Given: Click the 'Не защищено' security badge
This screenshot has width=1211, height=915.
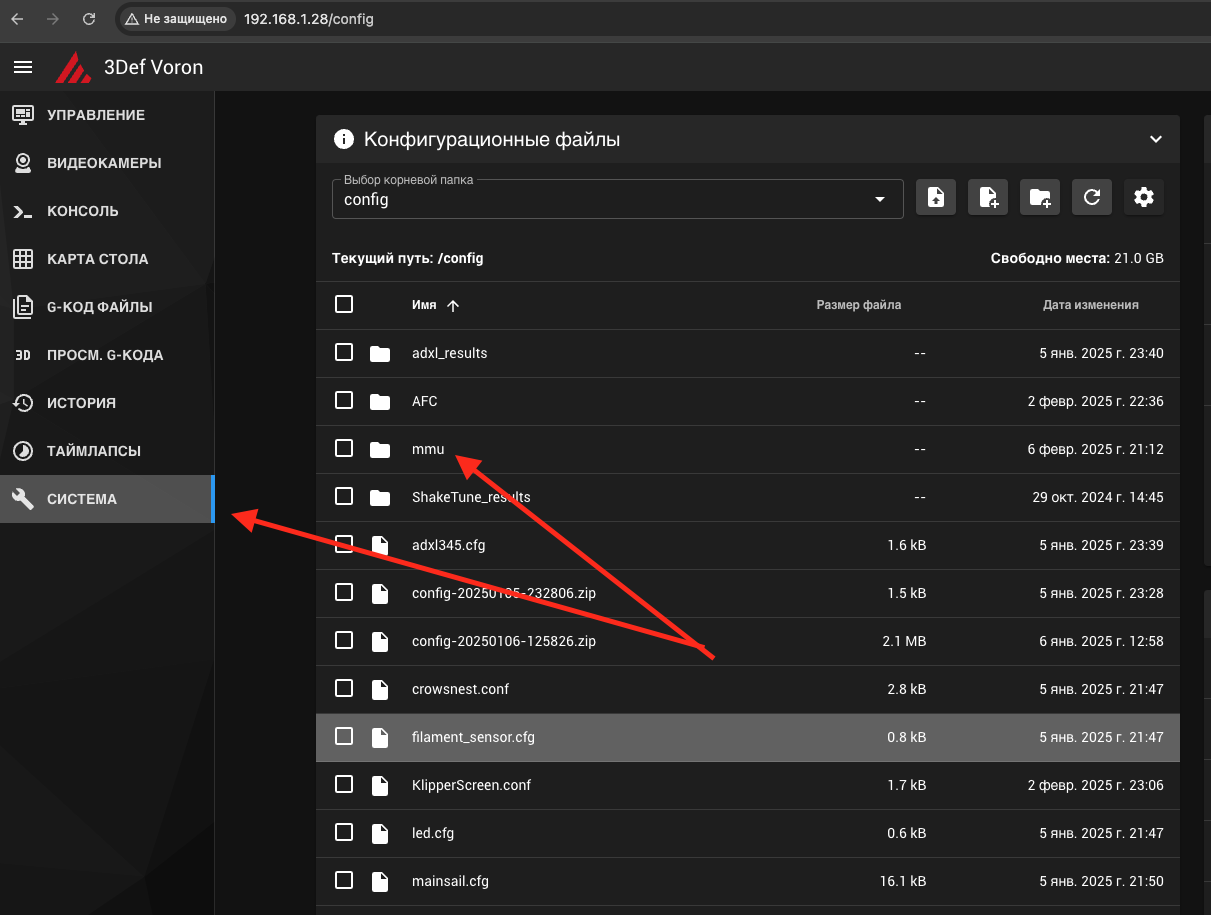Looking at the screenshot, I should click(176, 18).
